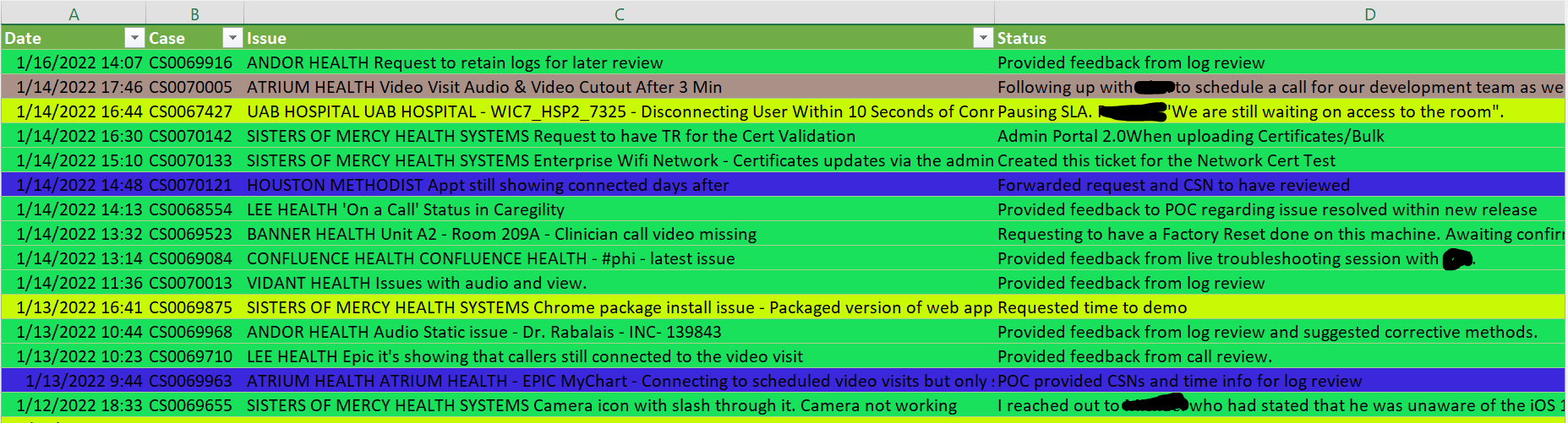Image resolution: width=1568 pixels, height=423 pixels.
Task: Select case cell CS0070121
Action: pyautogui.click(x=194, y=185)
